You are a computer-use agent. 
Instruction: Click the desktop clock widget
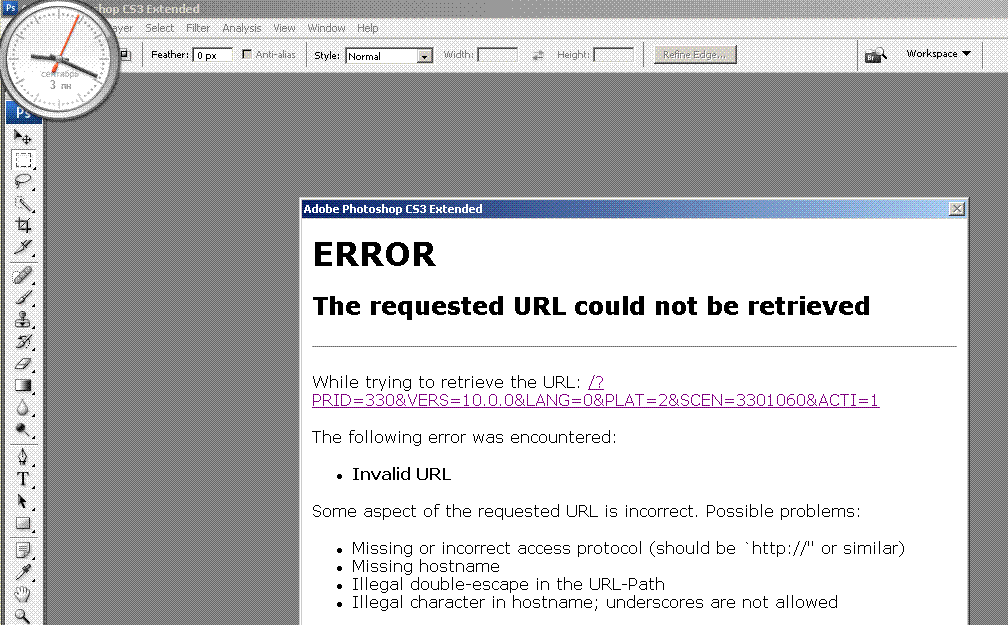click(59, 59)
